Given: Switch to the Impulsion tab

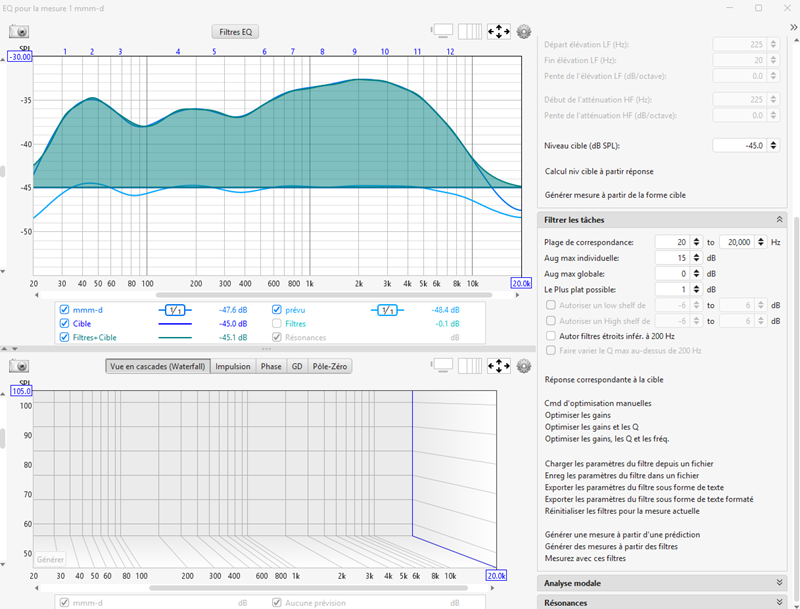Looking at the screenshot, I should [x=233, y=366].
